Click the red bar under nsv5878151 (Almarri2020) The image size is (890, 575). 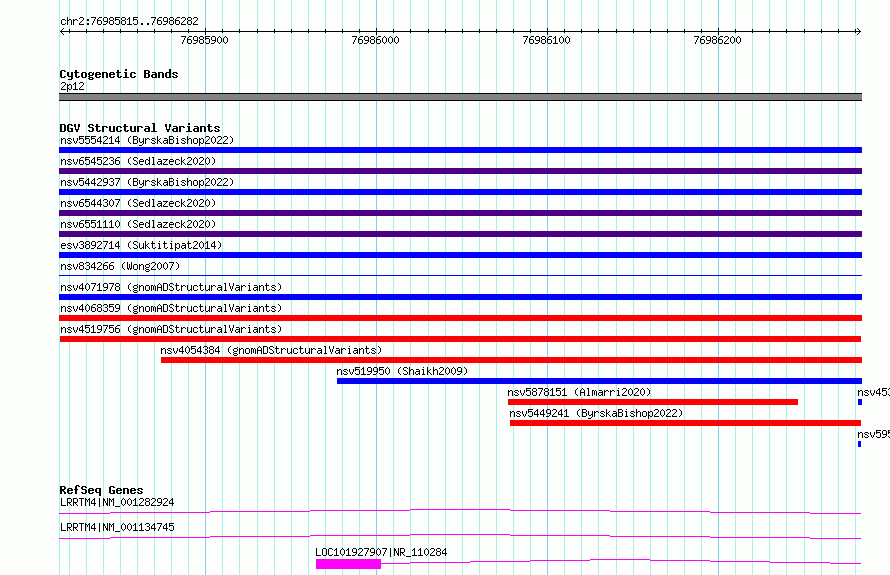[653, 402]
